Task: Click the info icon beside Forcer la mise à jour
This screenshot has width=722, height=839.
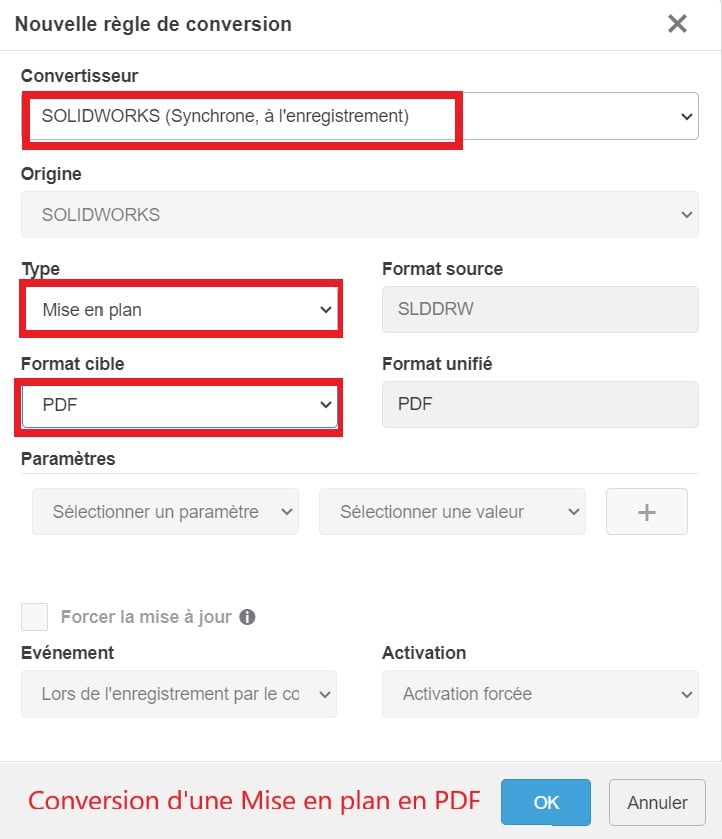Action: point(248,617)
